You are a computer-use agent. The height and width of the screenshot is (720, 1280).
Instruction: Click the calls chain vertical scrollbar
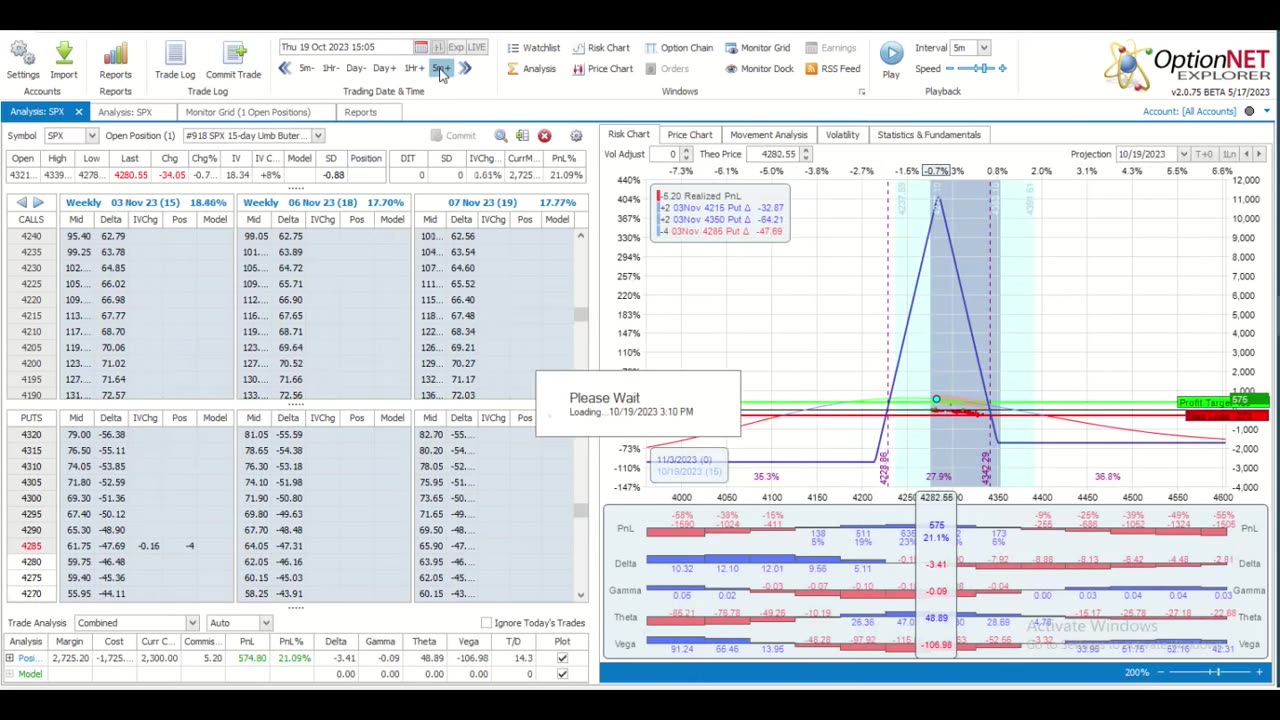[x=580, y=315]
